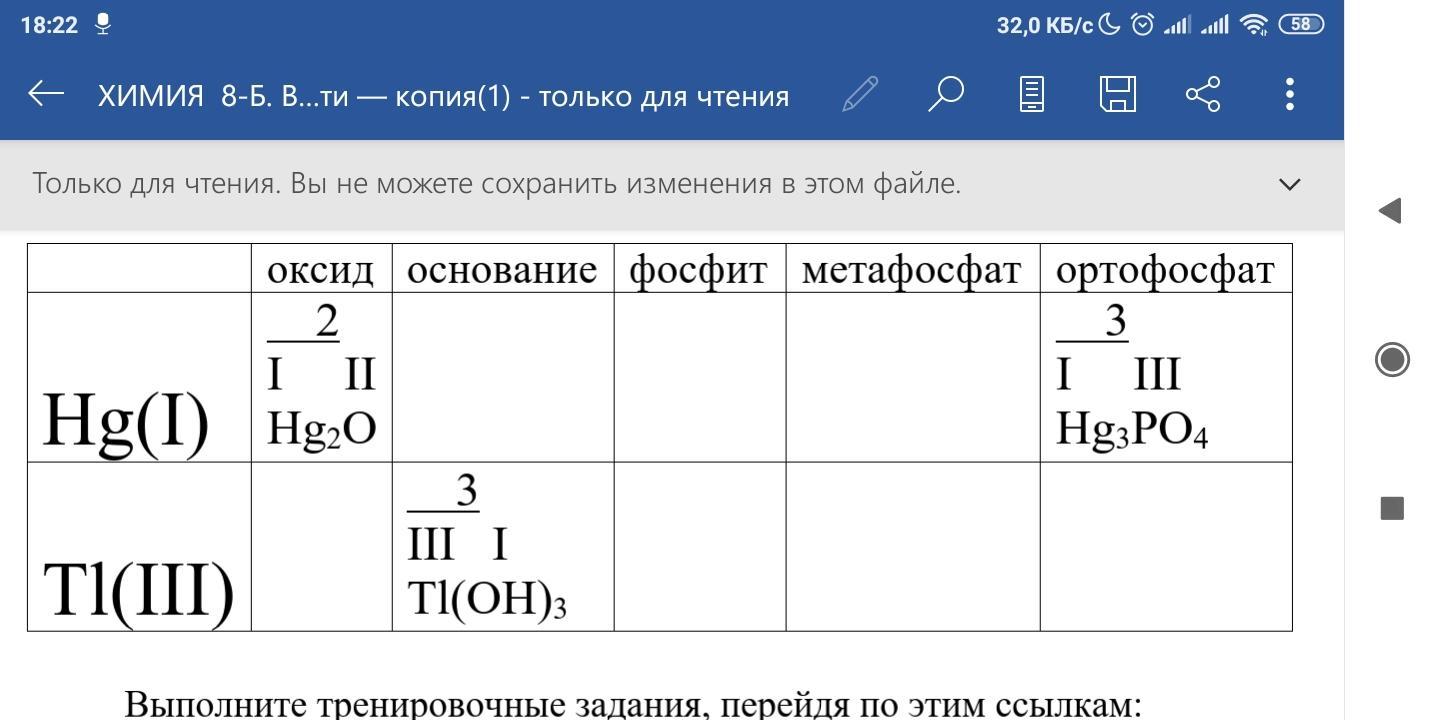Viewport: 1440px width, 720px height.
Task: Tap the pencil edit icon
Action: pos(860,94)
